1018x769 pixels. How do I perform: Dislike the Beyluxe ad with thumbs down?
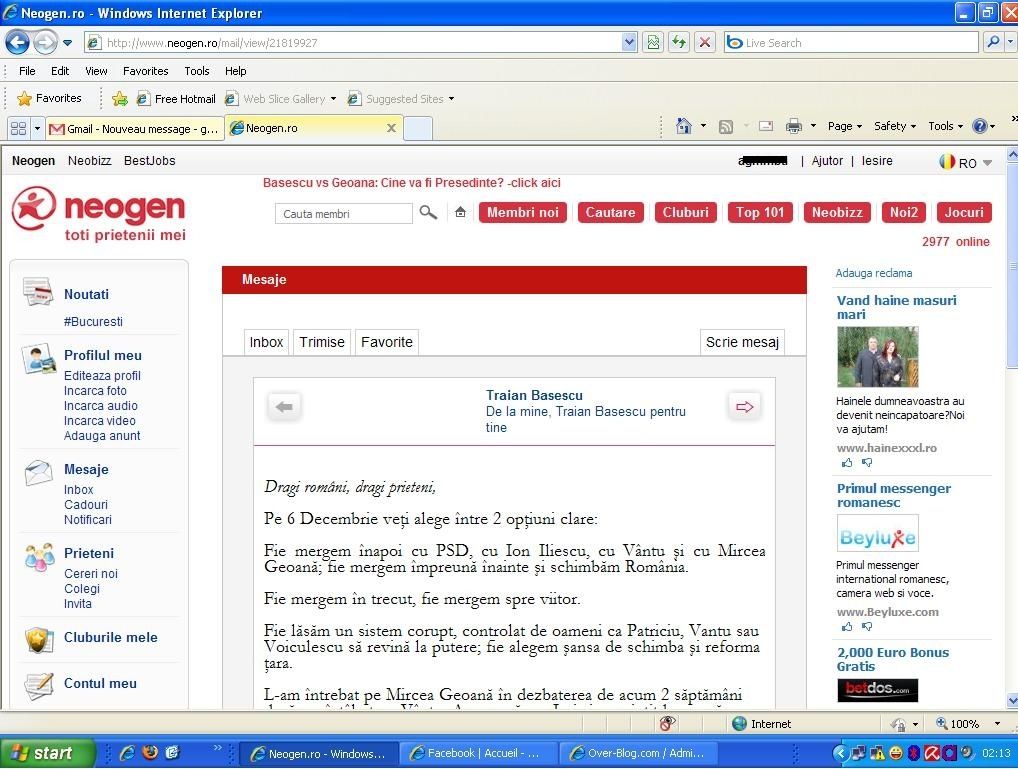click(867, 627)
